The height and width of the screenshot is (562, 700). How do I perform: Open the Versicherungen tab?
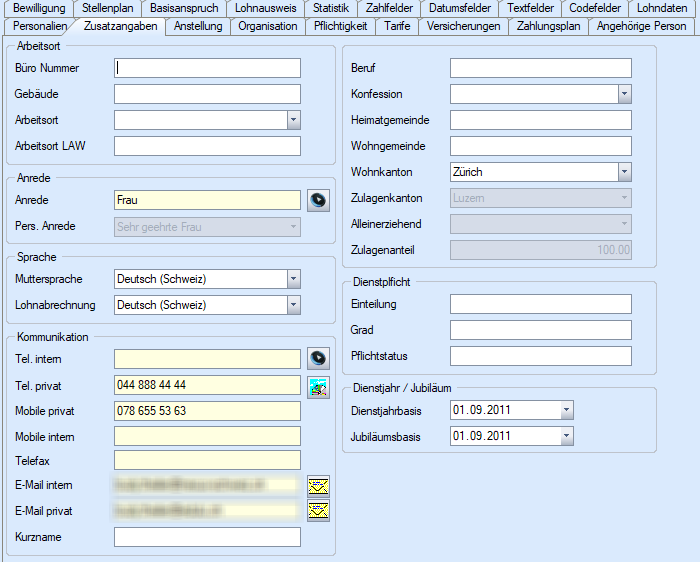463,26
